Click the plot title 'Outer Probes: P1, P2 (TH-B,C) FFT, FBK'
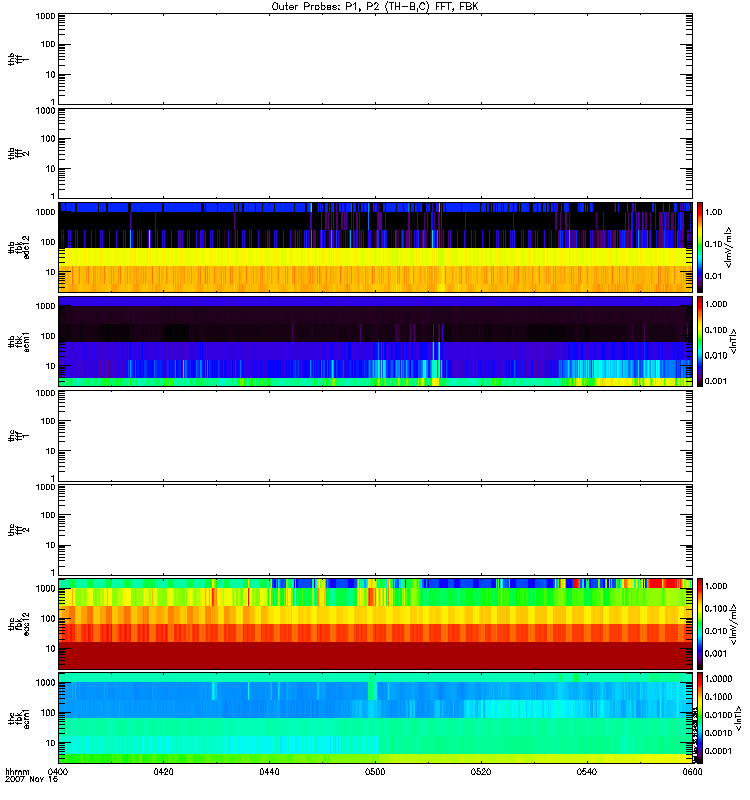The height and width of the screenshot is (800, 750). tap(375, 7)
